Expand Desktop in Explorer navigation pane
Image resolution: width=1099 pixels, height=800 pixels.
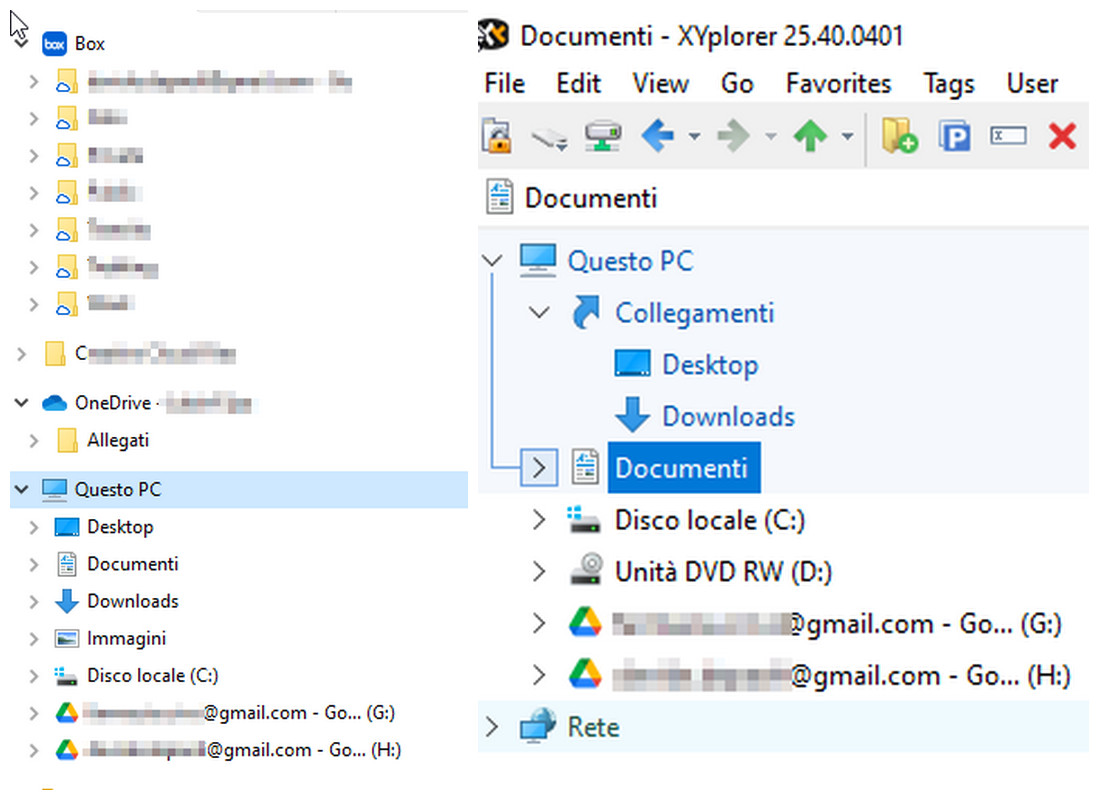coord(33,527)
